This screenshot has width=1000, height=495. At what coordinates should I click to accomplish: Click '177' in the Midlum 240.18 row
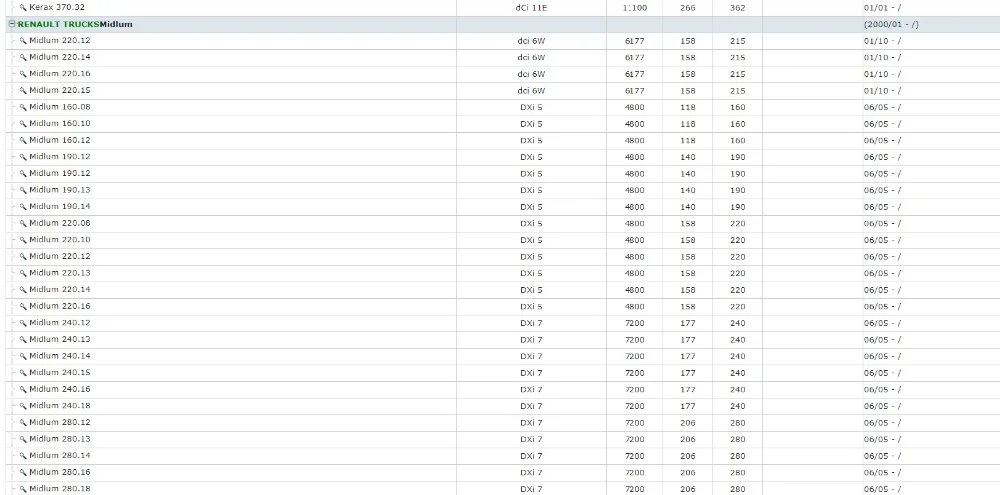point(688,406)
